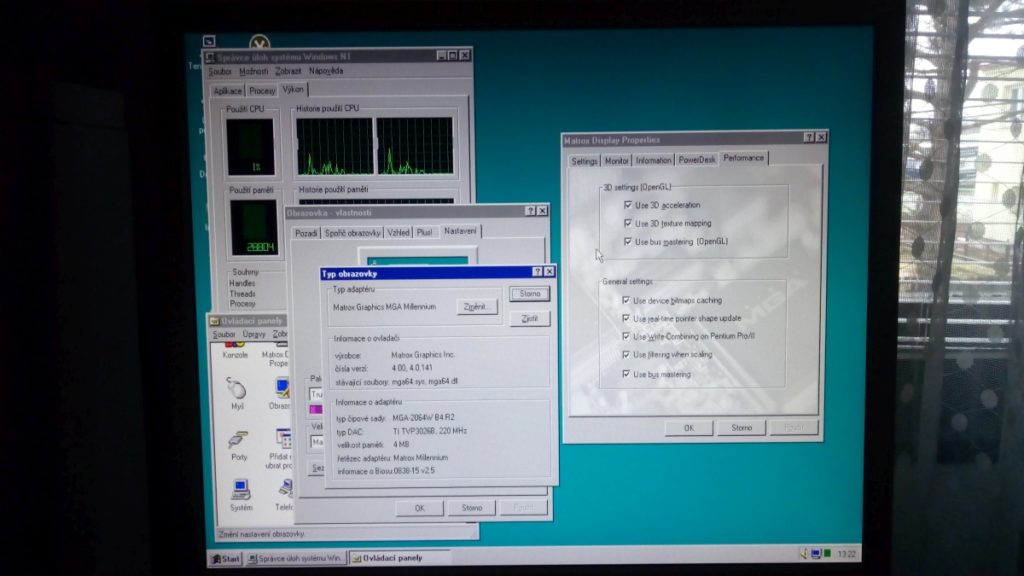Image resolution: width=1024 pixels, height=576 pixels.
Task: Open the Start menu button
Action: coord(226,559)
